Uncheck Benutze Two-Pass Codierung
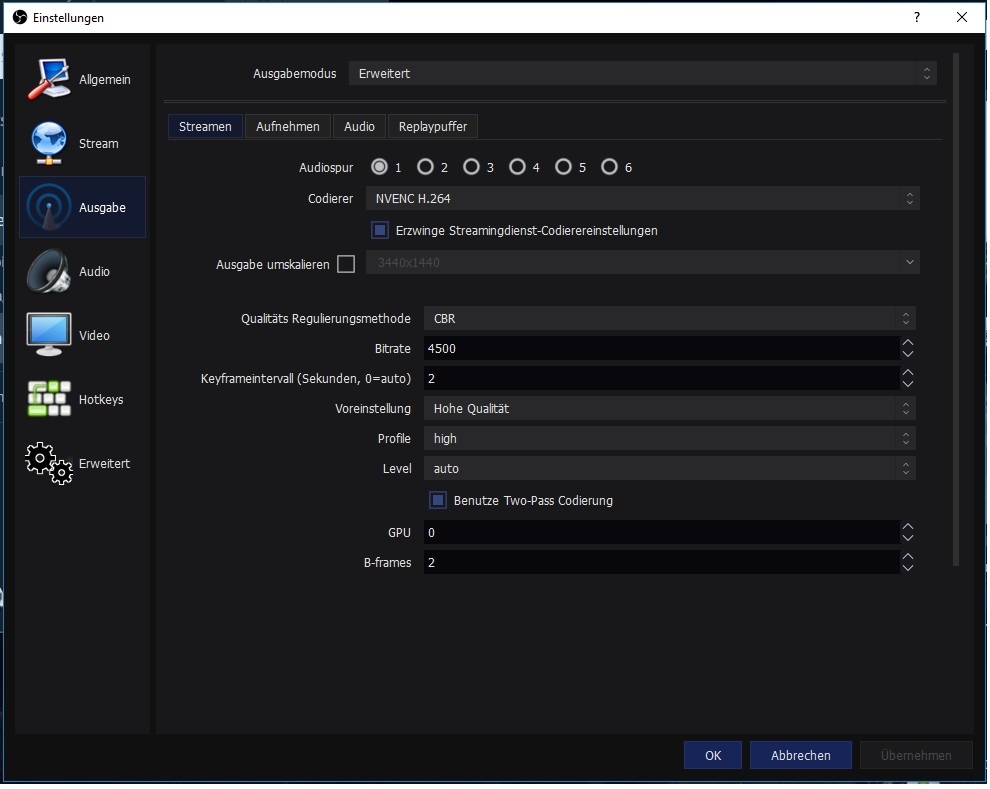Image resolution: width=990 pixels, height=789 pixels. [x=438, y=500]
